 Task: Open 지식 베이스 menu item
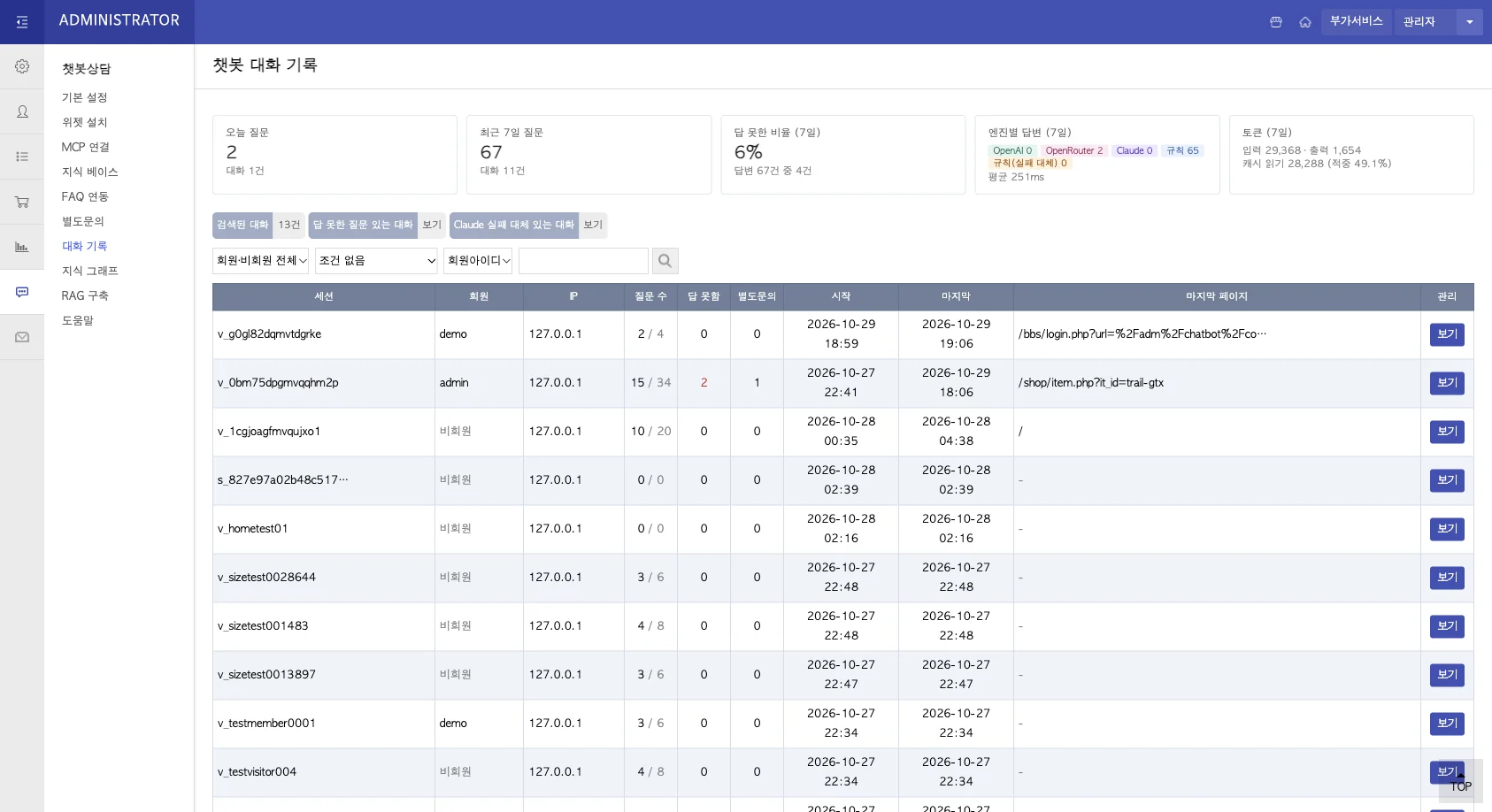coord(89,172)
